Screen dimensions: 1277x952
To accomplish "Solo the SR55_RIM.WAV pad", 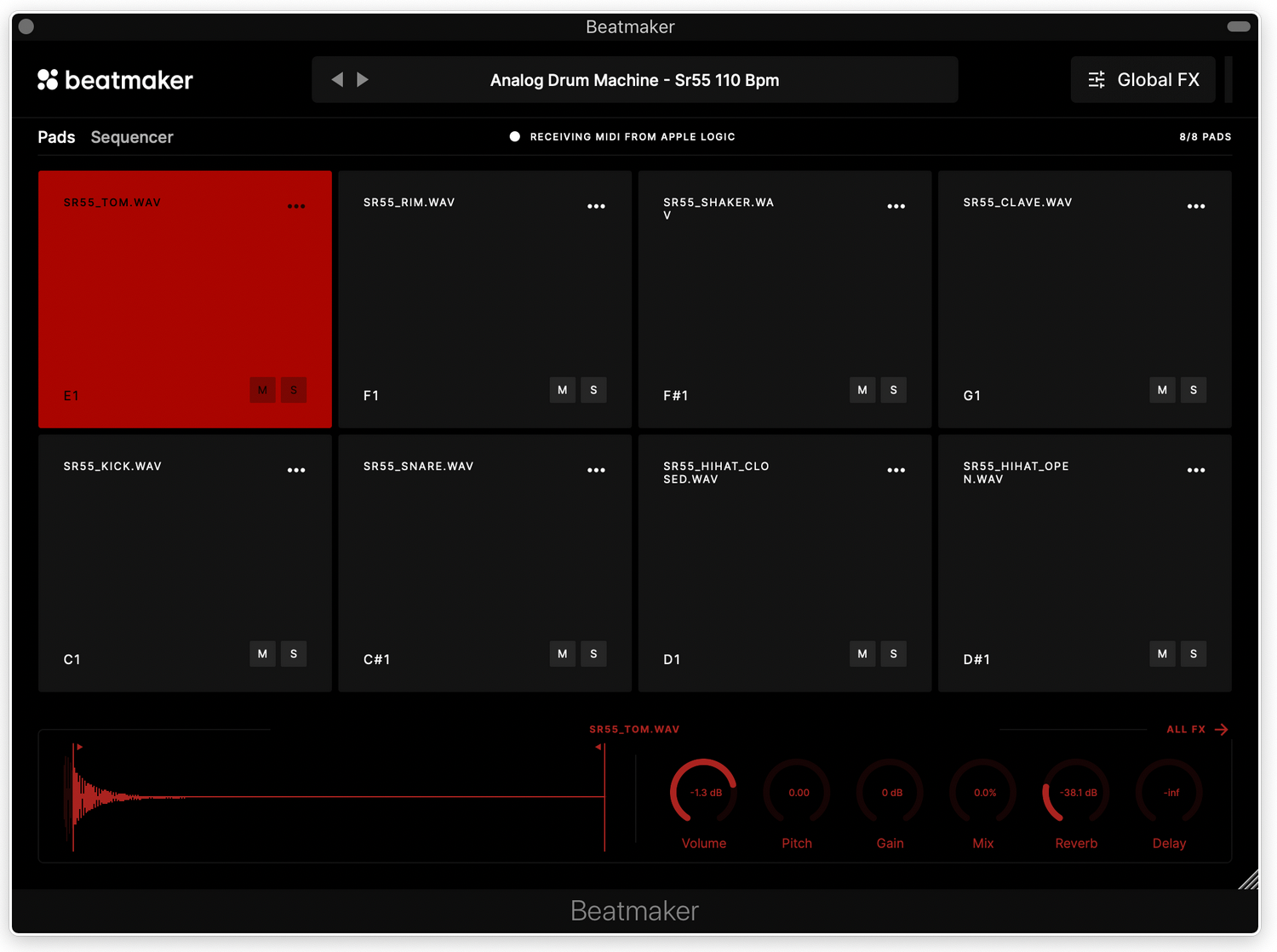I will pos(593,389).
